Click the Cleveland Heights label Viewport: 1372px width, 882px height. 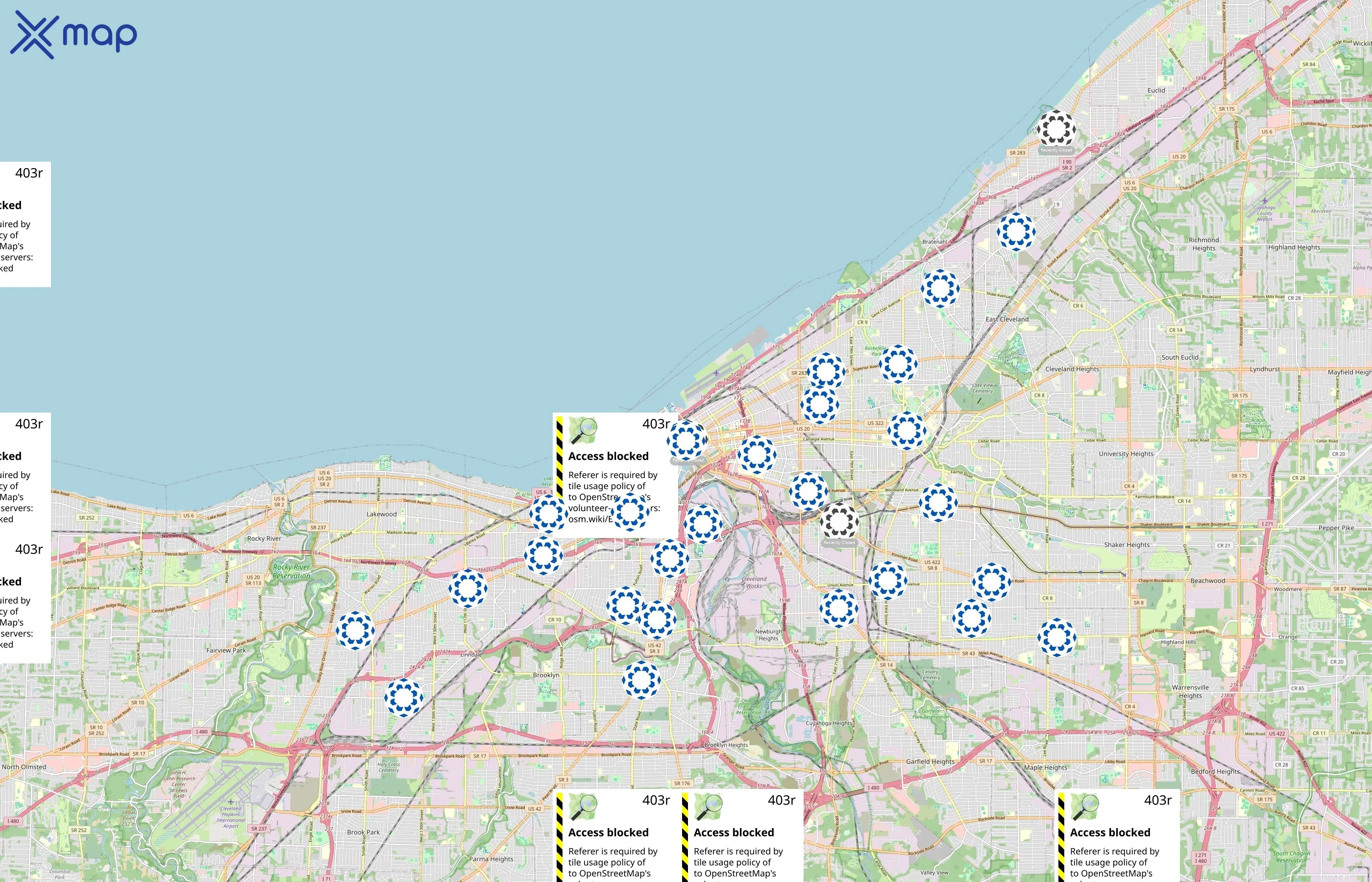[x=1072, y=369]
